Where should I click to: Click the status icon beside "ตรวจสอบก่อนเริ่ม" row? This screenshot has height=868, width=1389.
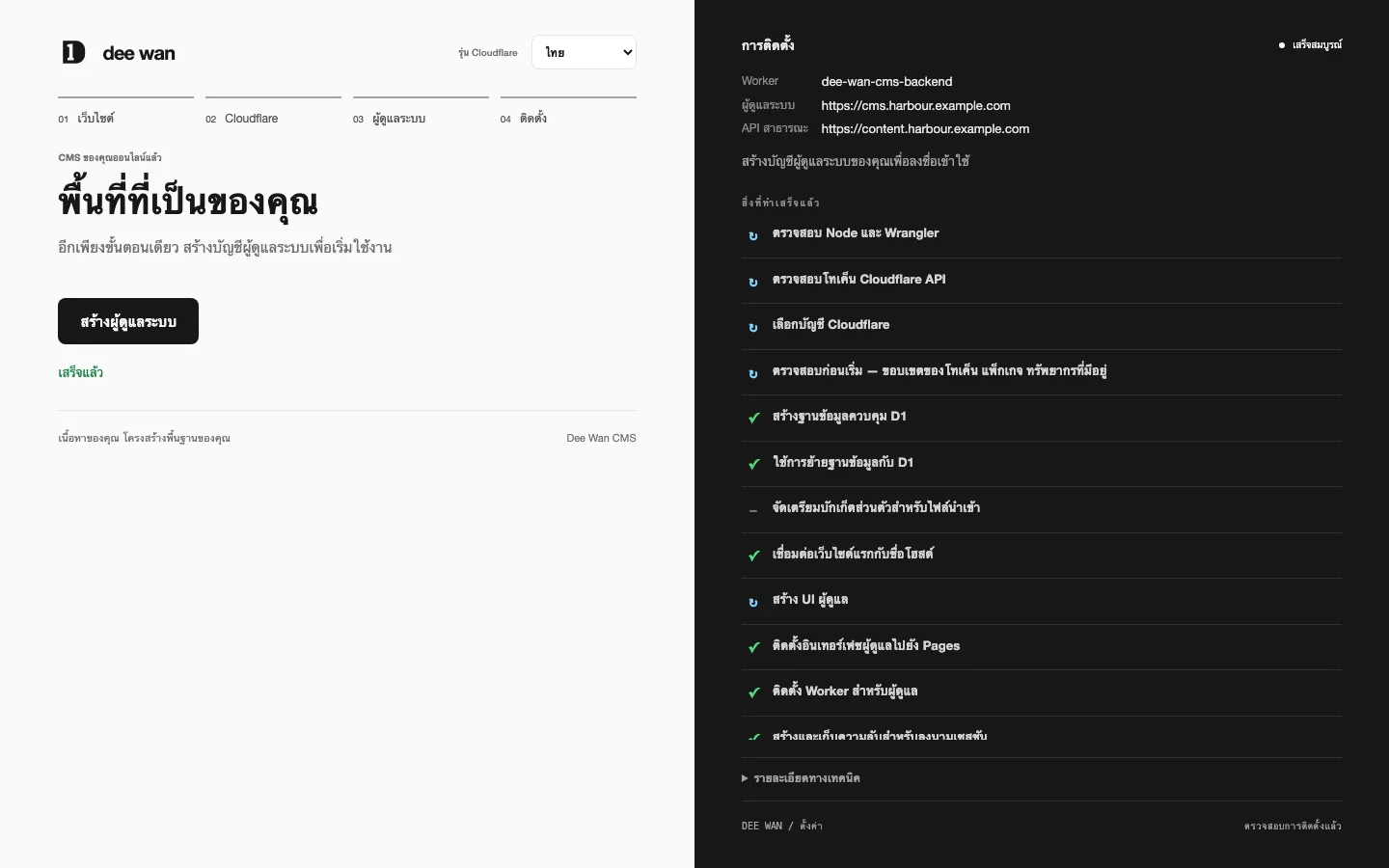click(x=753, y=373)
